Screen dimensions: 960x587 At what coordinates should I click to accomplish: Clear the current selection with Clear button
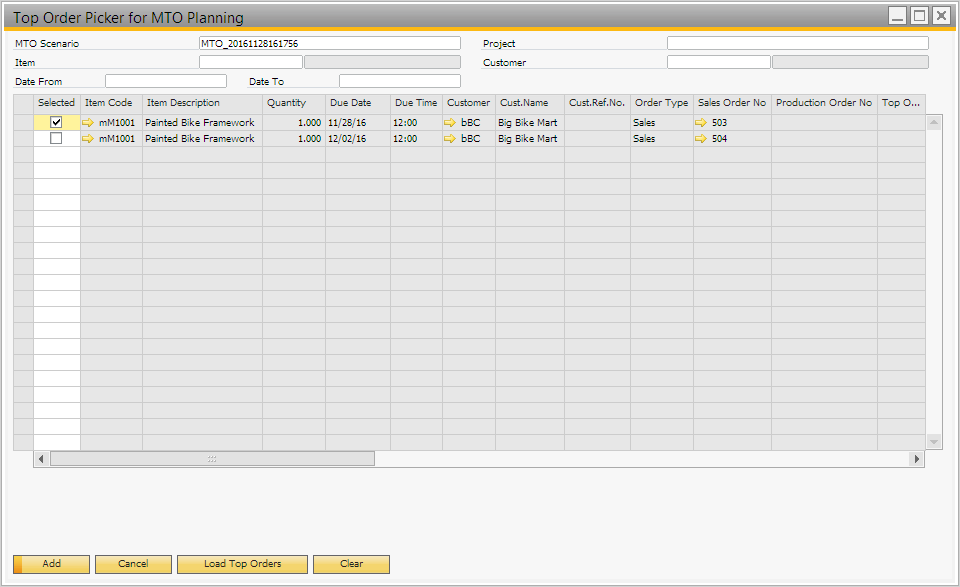click(x=351, y=564)
